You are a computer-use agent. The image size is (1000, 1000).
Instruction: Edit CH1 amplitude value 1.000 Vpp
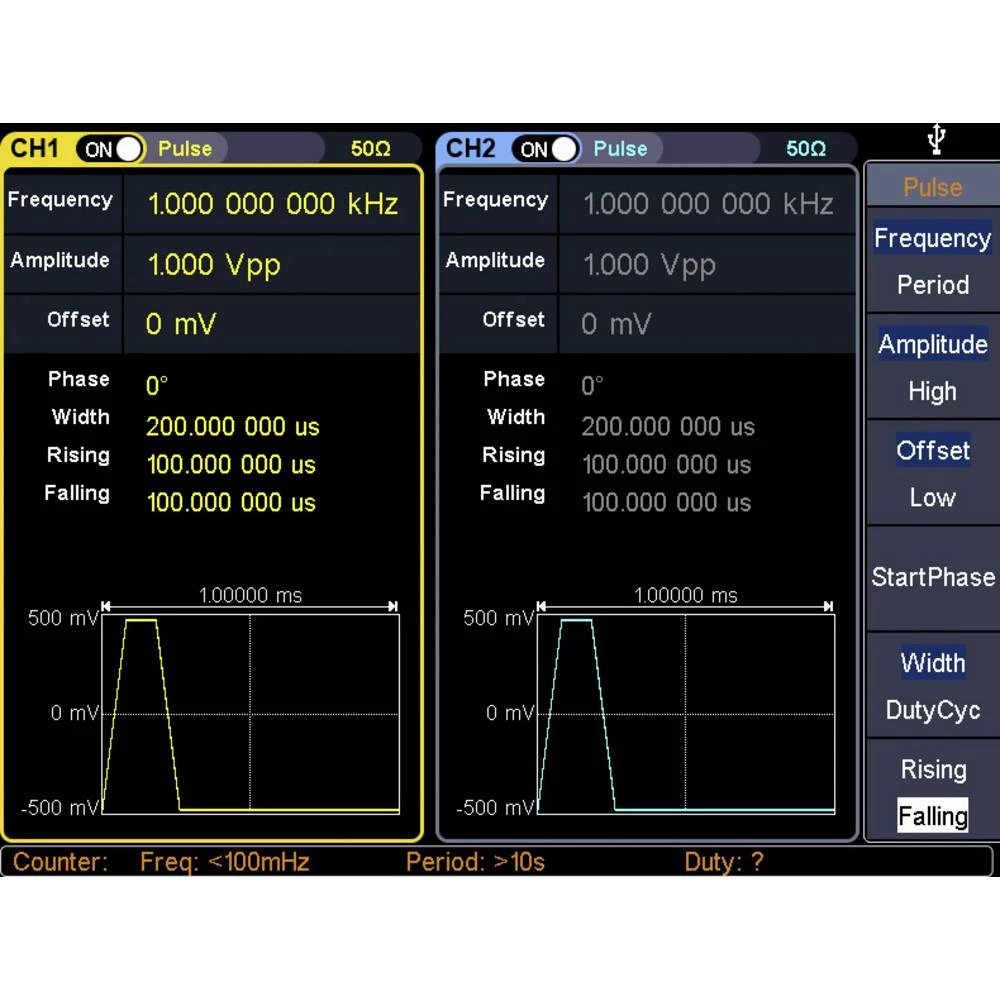pyautogui.click(x=214, y=265)
